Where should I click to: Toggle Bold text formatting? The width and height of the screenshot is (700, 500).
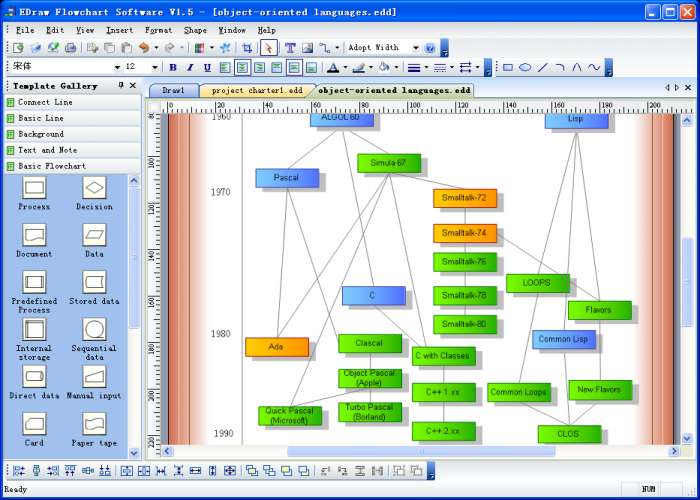point(173,67)
